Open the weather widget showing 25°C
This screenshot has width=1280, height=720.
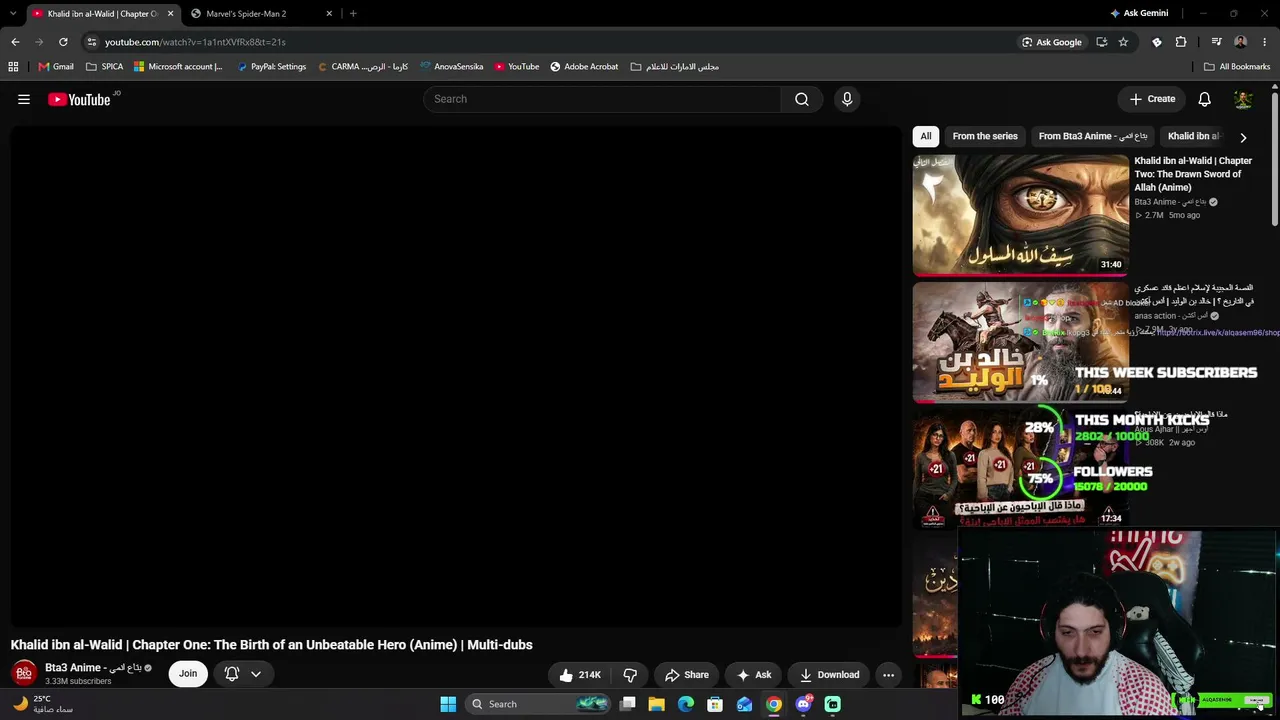coord(43,704)
